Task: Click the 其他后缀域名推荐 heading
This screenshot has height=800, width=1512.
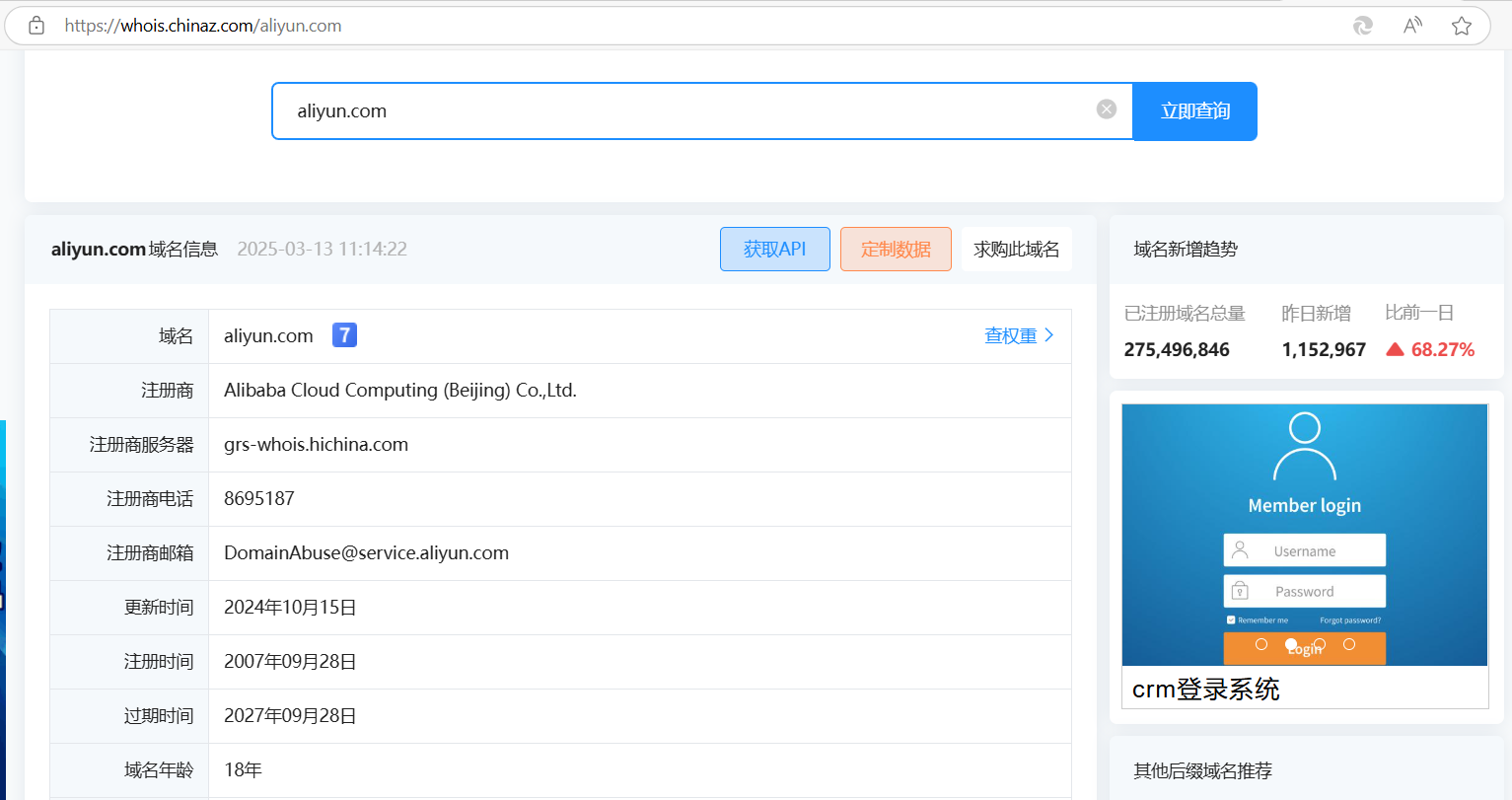Action: click(x=1203, y=770)
